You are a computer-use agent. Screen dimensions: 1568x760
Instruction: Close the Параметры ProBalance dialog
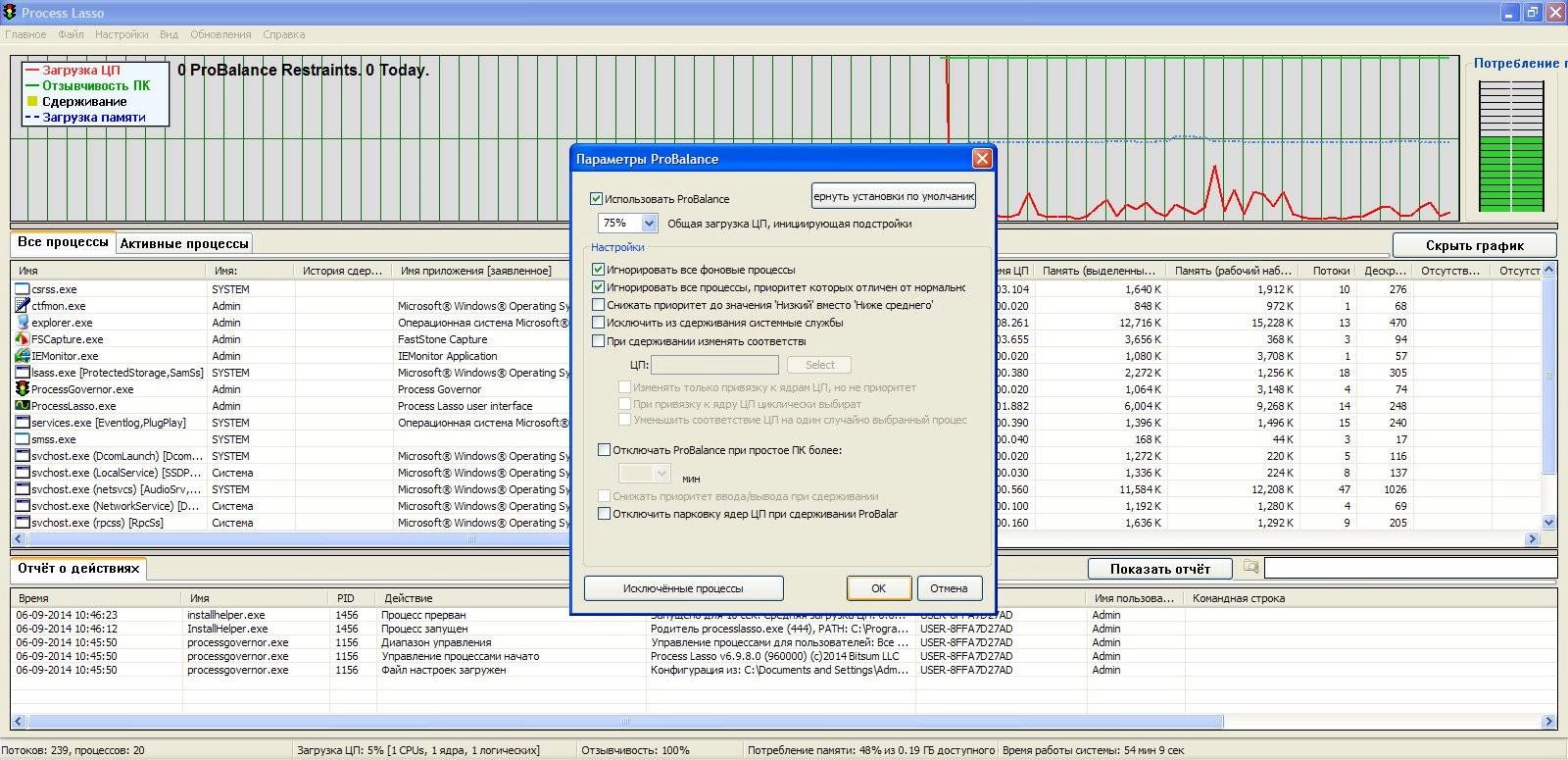[982, 158]
